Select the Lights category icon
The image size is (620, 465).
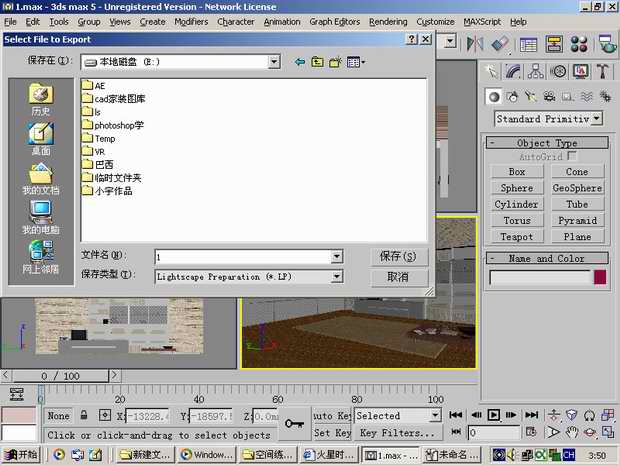coord(531,97)
